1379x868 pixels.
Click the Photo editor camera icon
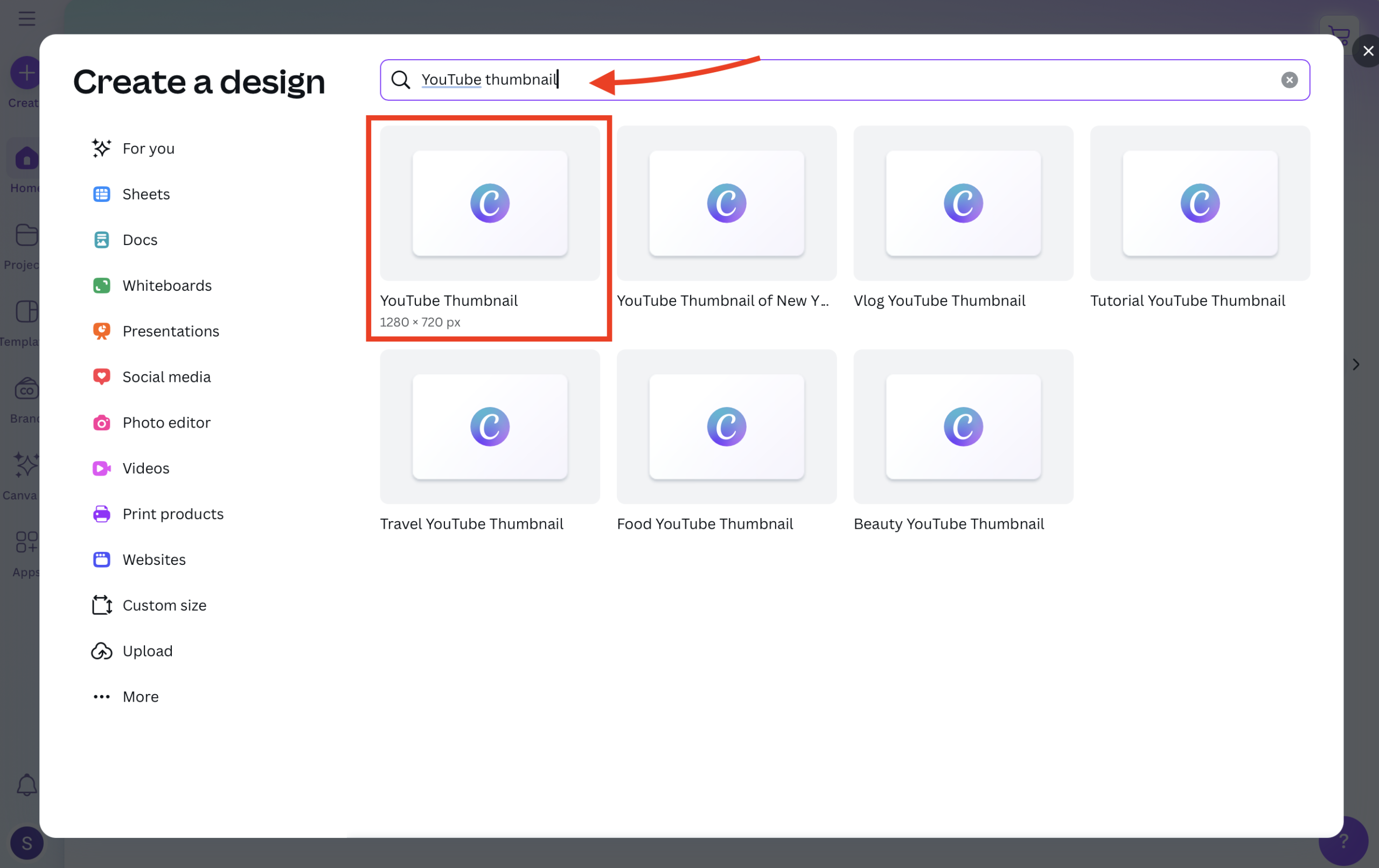101,423
